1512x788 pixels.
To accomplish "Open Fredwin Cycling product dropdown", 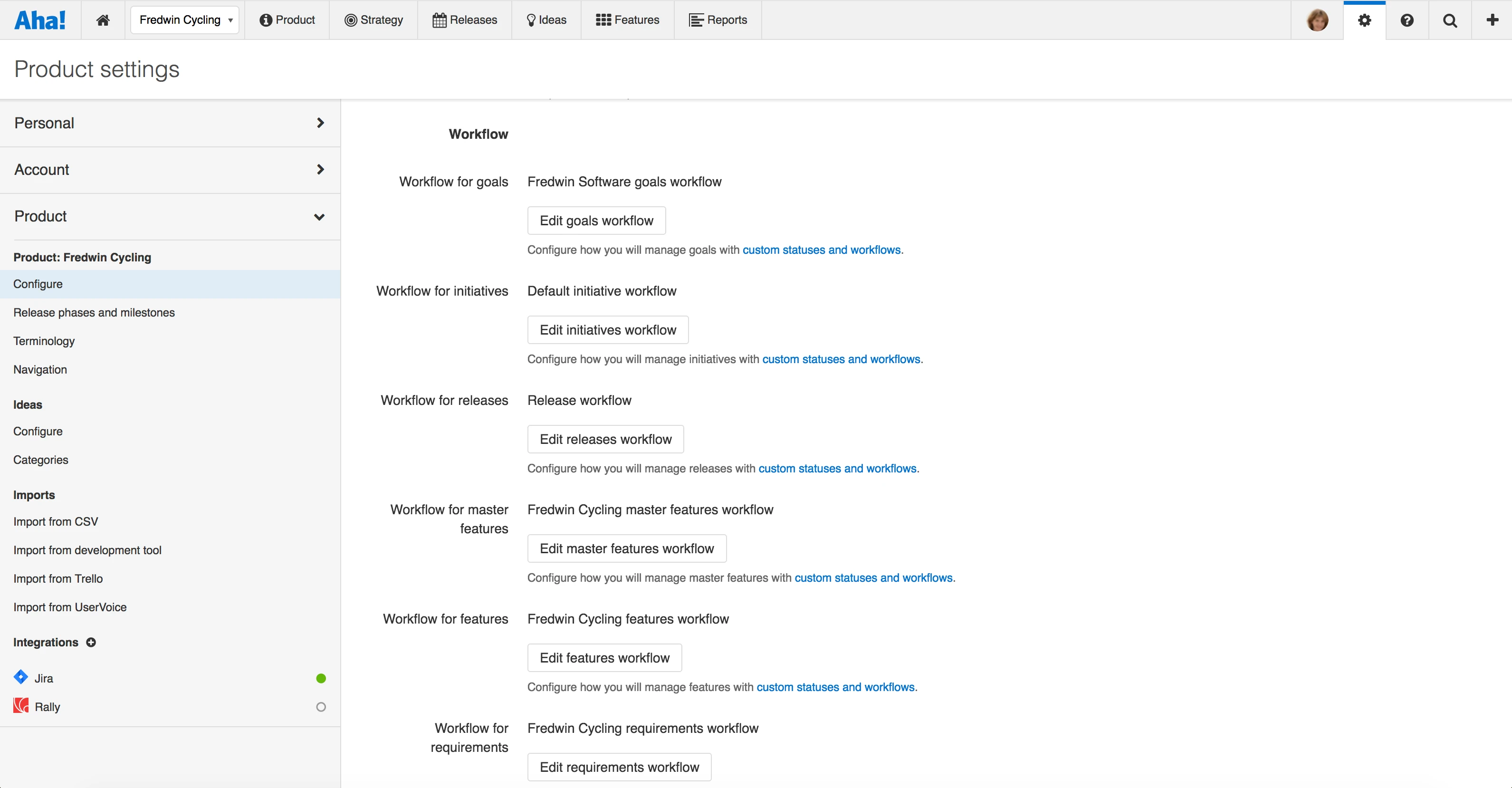I will (x=185, y=20).
